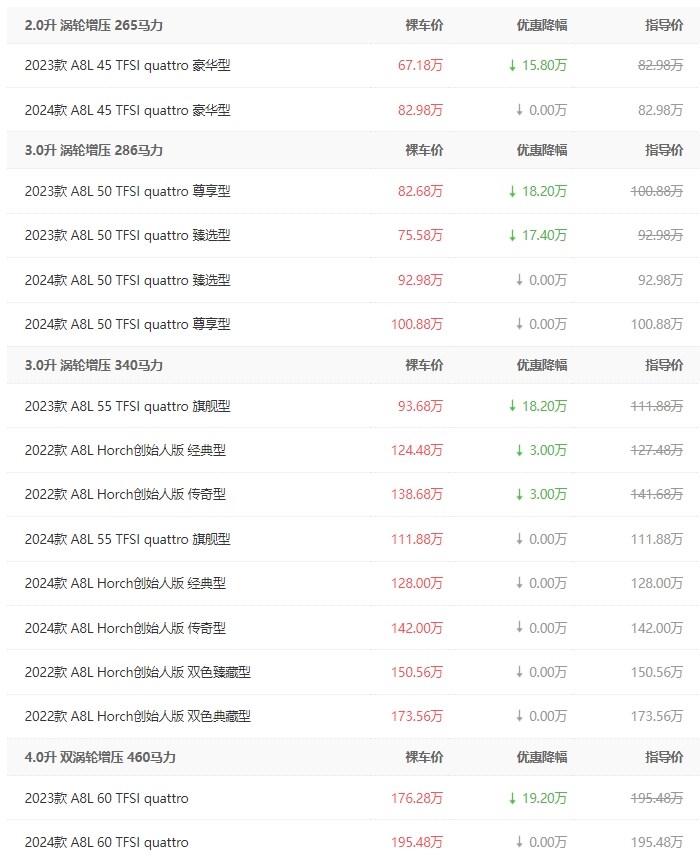
Task: Open 2023款 A8L 50 TFSI quattro 臻选型
Action: [x=127, y=235]
